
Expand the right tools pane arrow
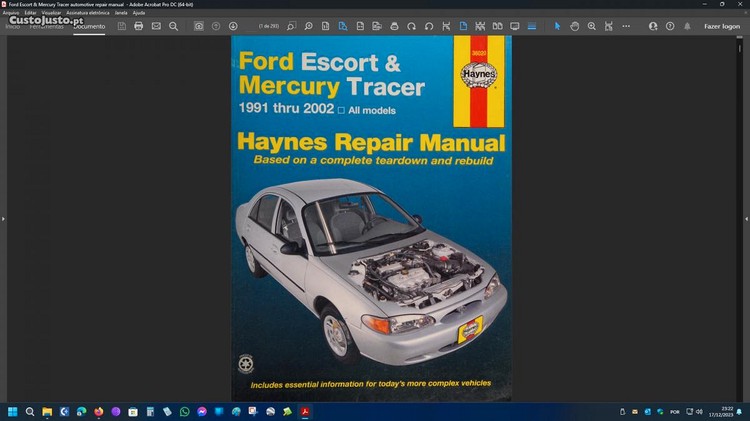pos(746,218)
